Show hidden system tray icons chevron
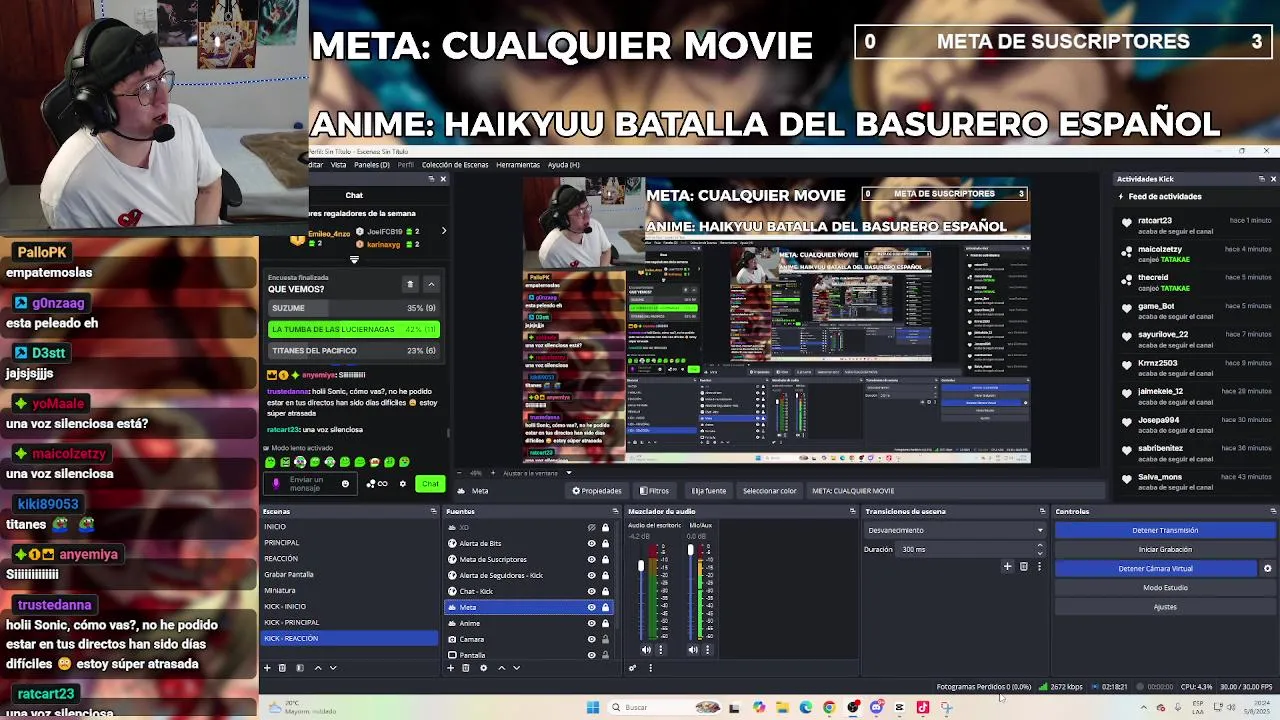 [x=1143, y=707]
